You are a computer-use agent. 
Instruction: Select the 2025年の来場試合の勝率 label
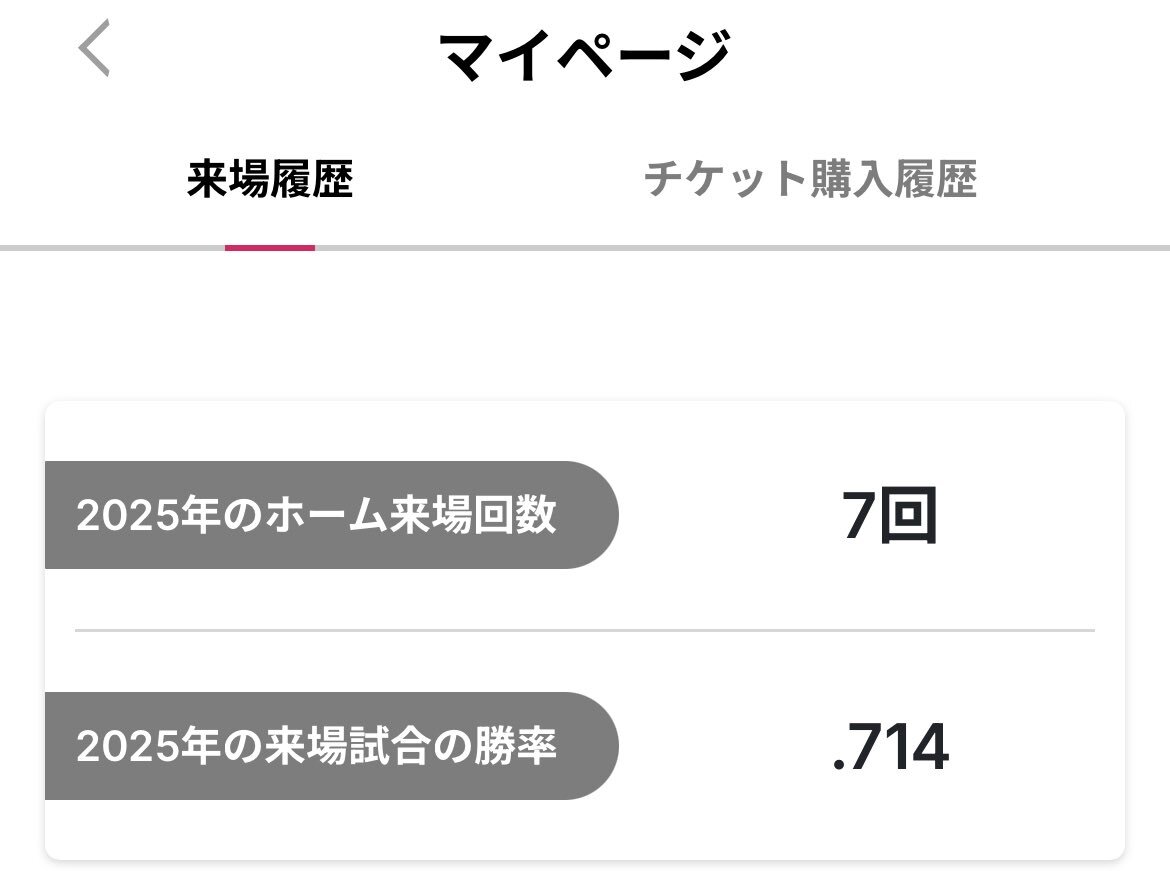point(316,746)
